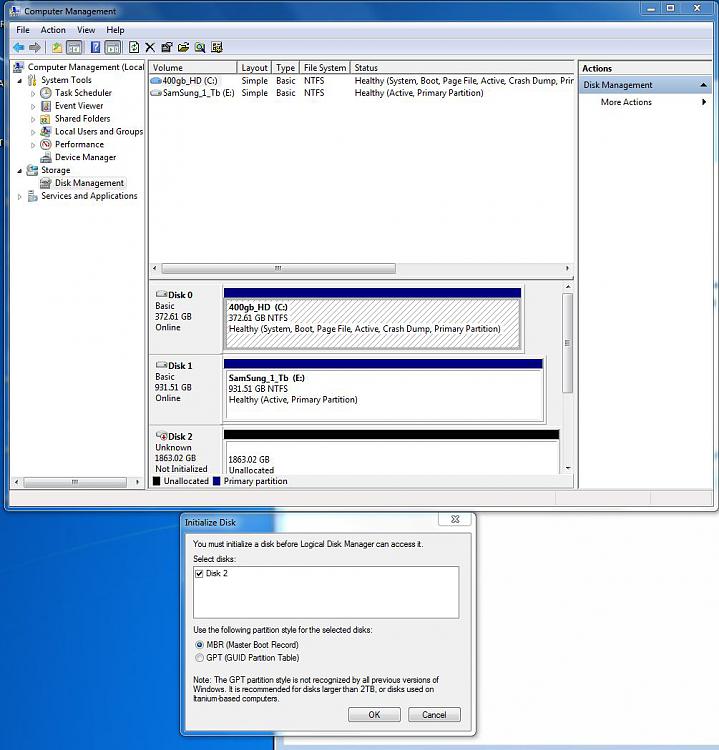Open the Help menu

(x=115, y=30)
